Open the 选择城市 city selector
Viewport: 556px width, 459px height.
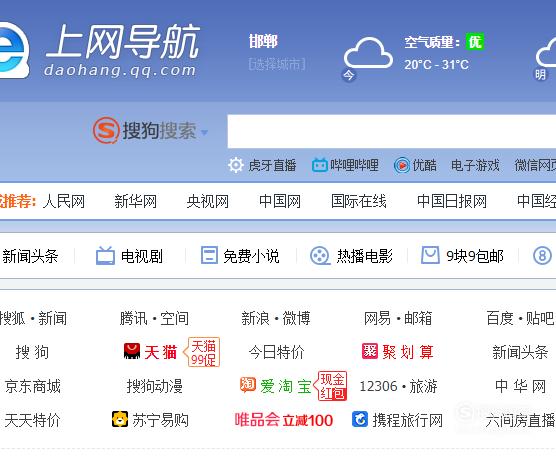tap(277, 65)
